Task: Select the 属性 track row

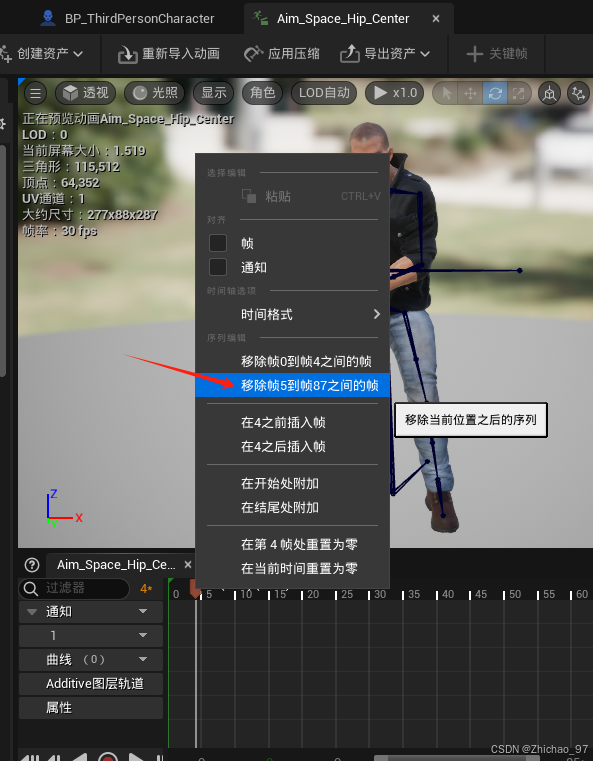Action: pos(91,708)
